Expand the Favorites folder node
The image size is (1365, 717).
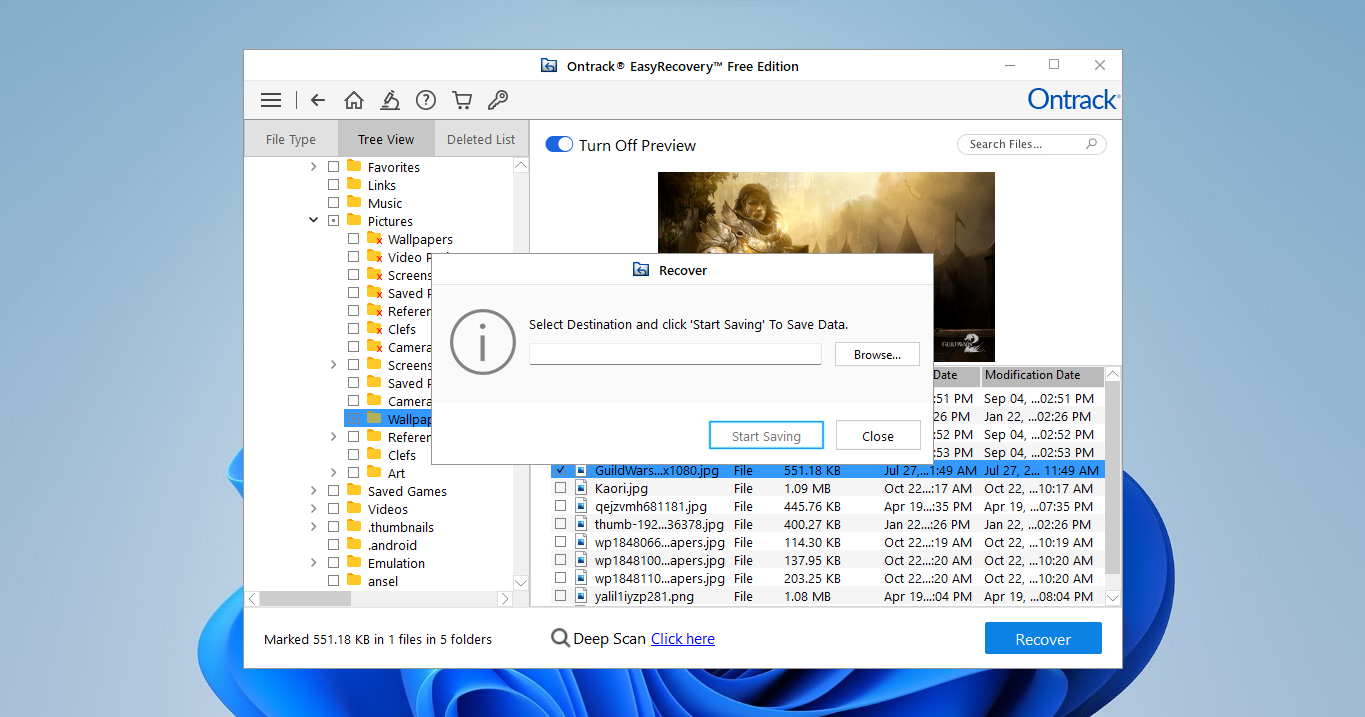(x=313, y=167)
